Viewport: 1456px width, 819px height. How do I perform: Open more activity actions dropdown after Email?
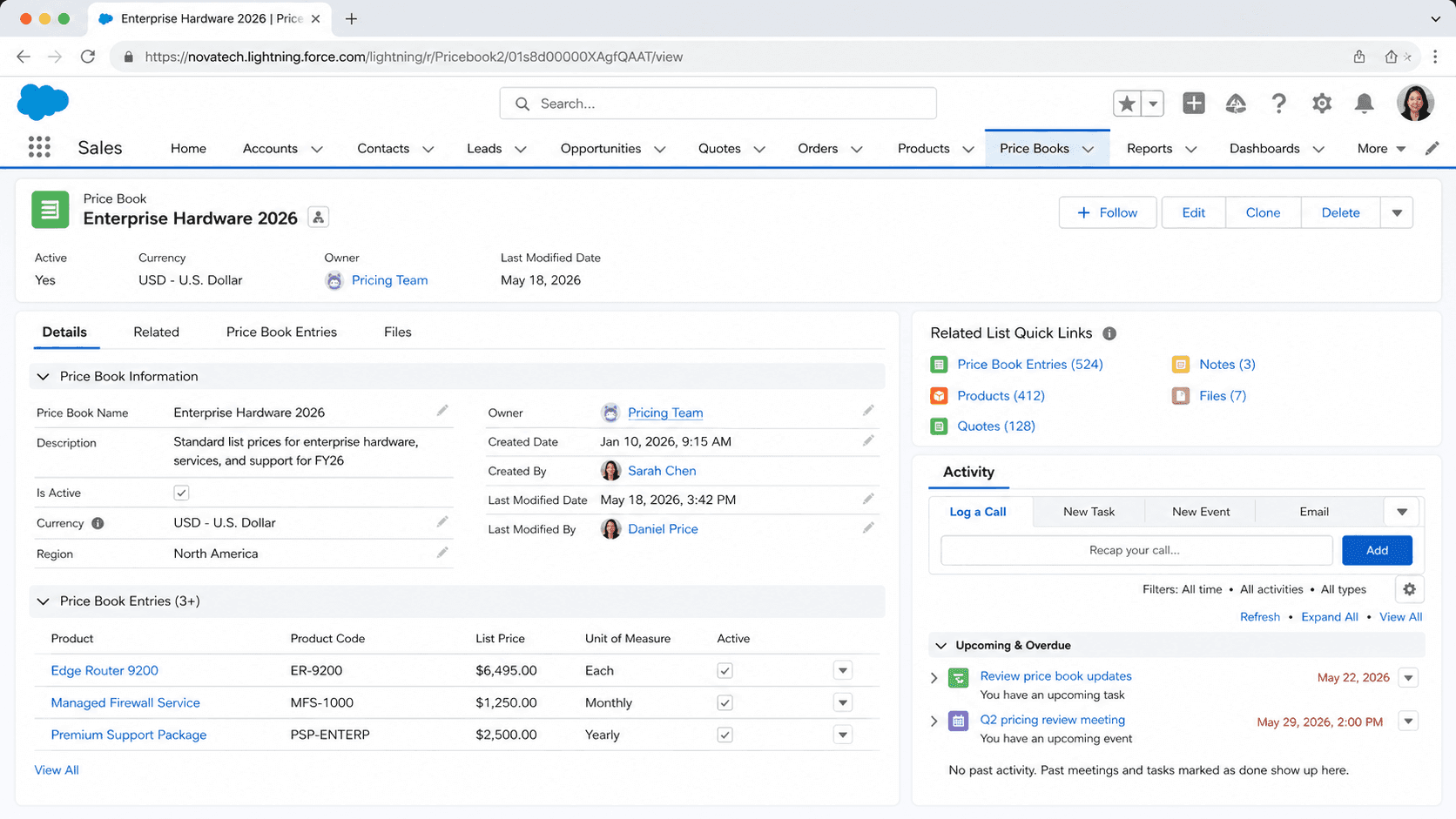[1402, 512]
